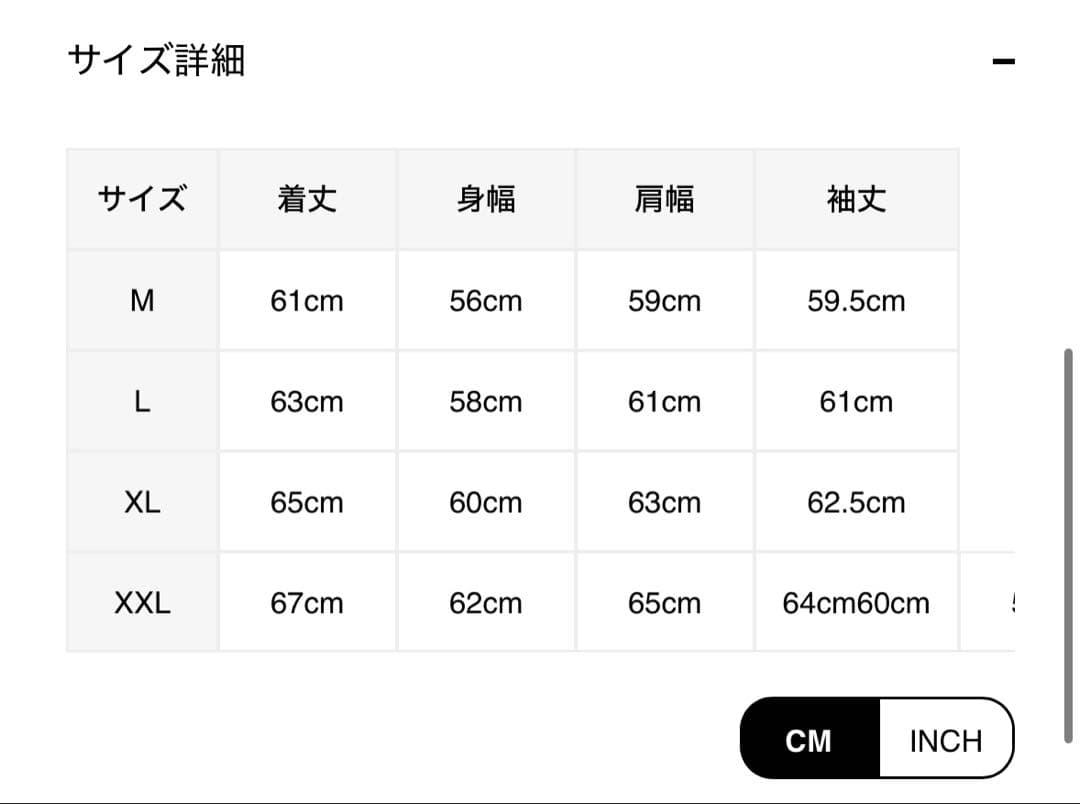Choose the XXL size row label
The image size is (1080, 804).
[x=142, y=603]
